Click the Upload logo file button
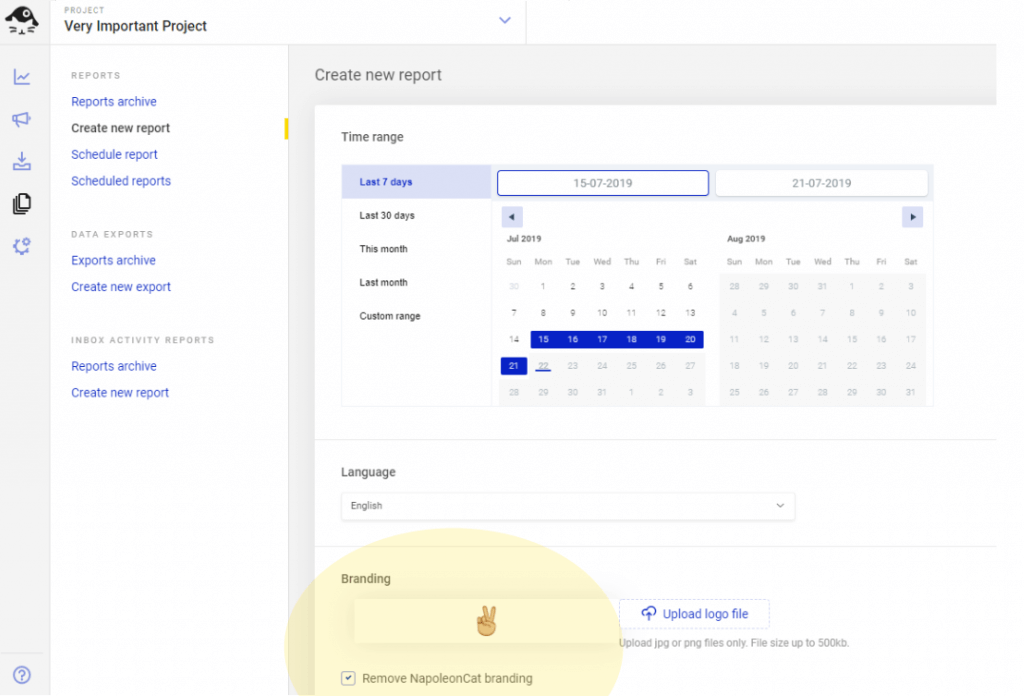Viewport: 1024px width, 696px height. click(x=694, y=614)
